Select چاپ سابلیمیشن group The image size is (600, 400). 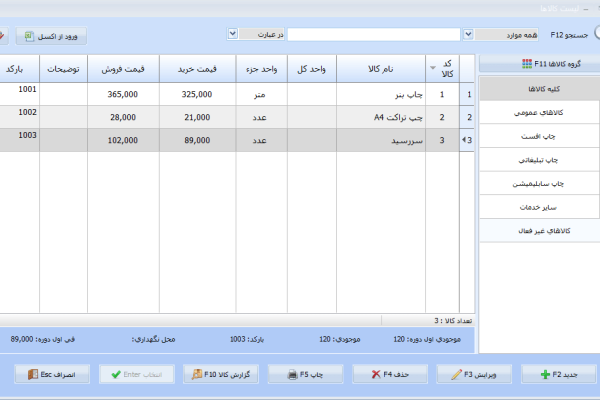[540, 184]
